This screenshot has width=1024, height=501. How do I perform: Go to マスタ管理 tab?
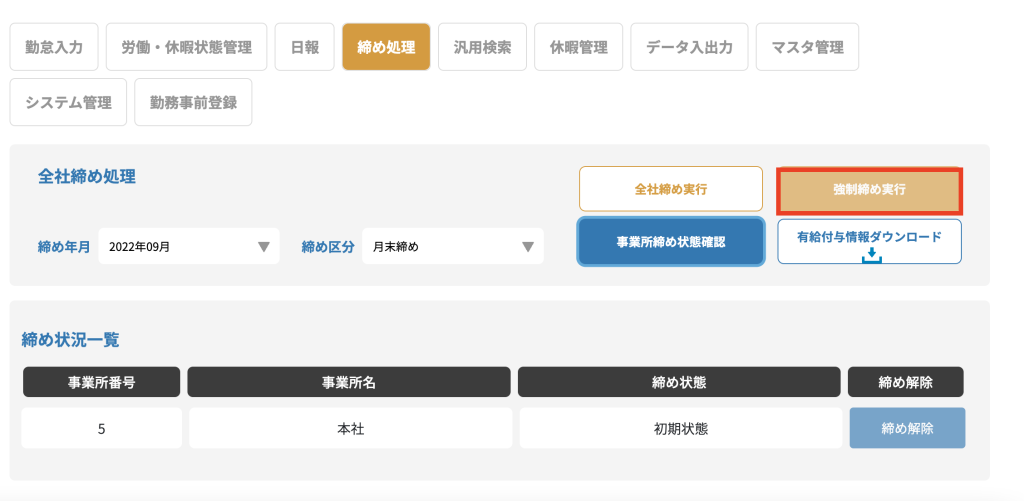point(807,47)
